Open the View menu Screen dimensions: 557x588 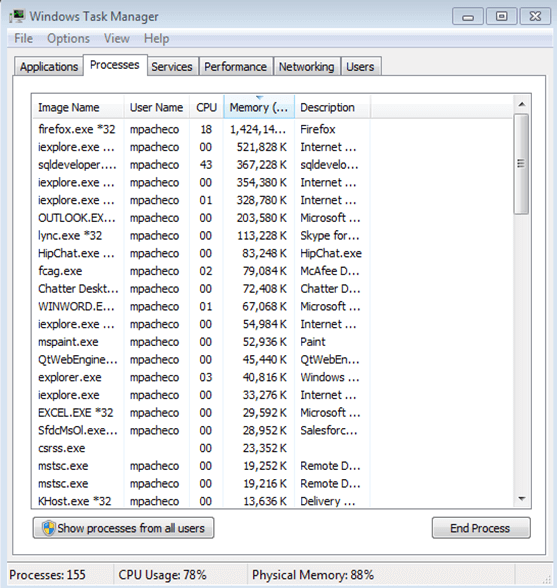[117, 38]
